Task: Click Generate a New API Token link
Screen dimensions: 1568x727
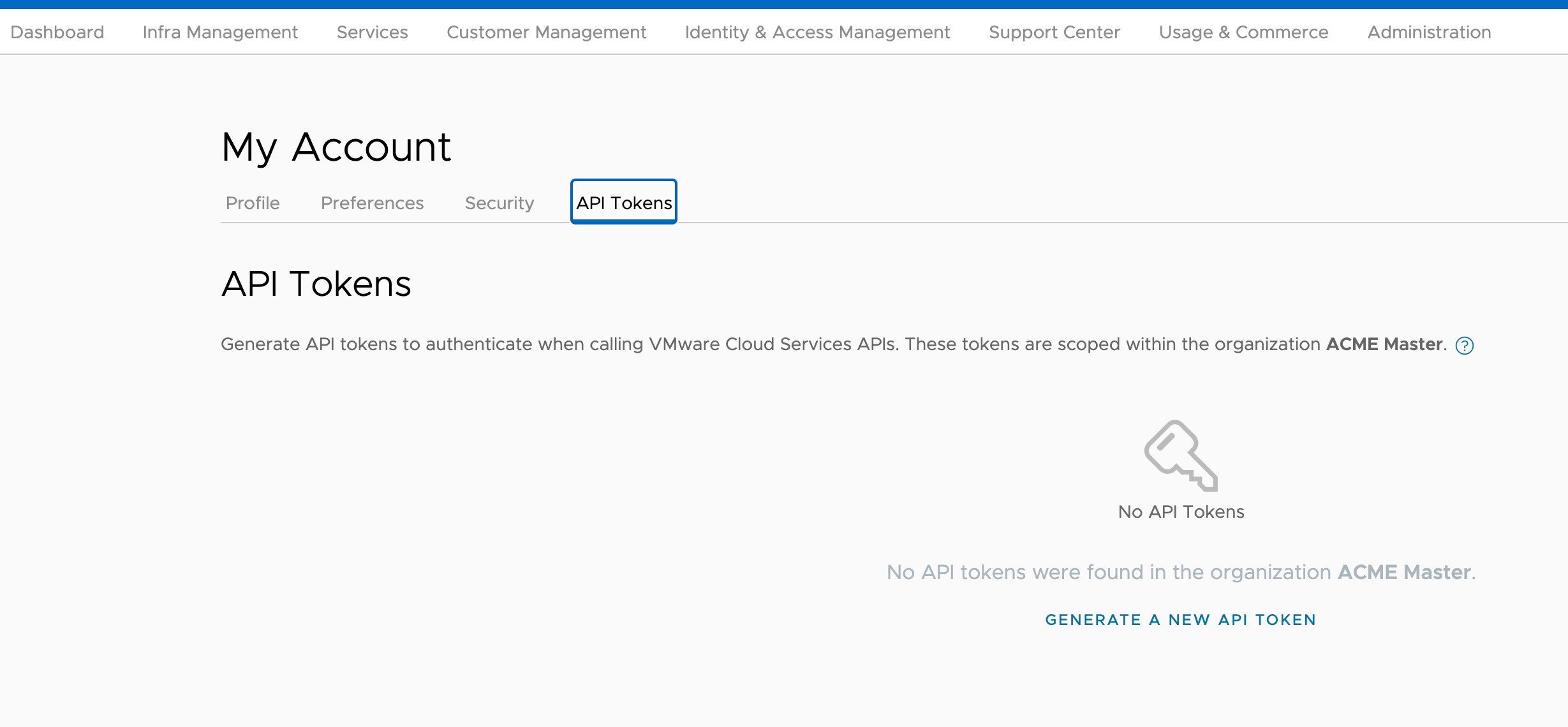Action: pos(1180,620)
